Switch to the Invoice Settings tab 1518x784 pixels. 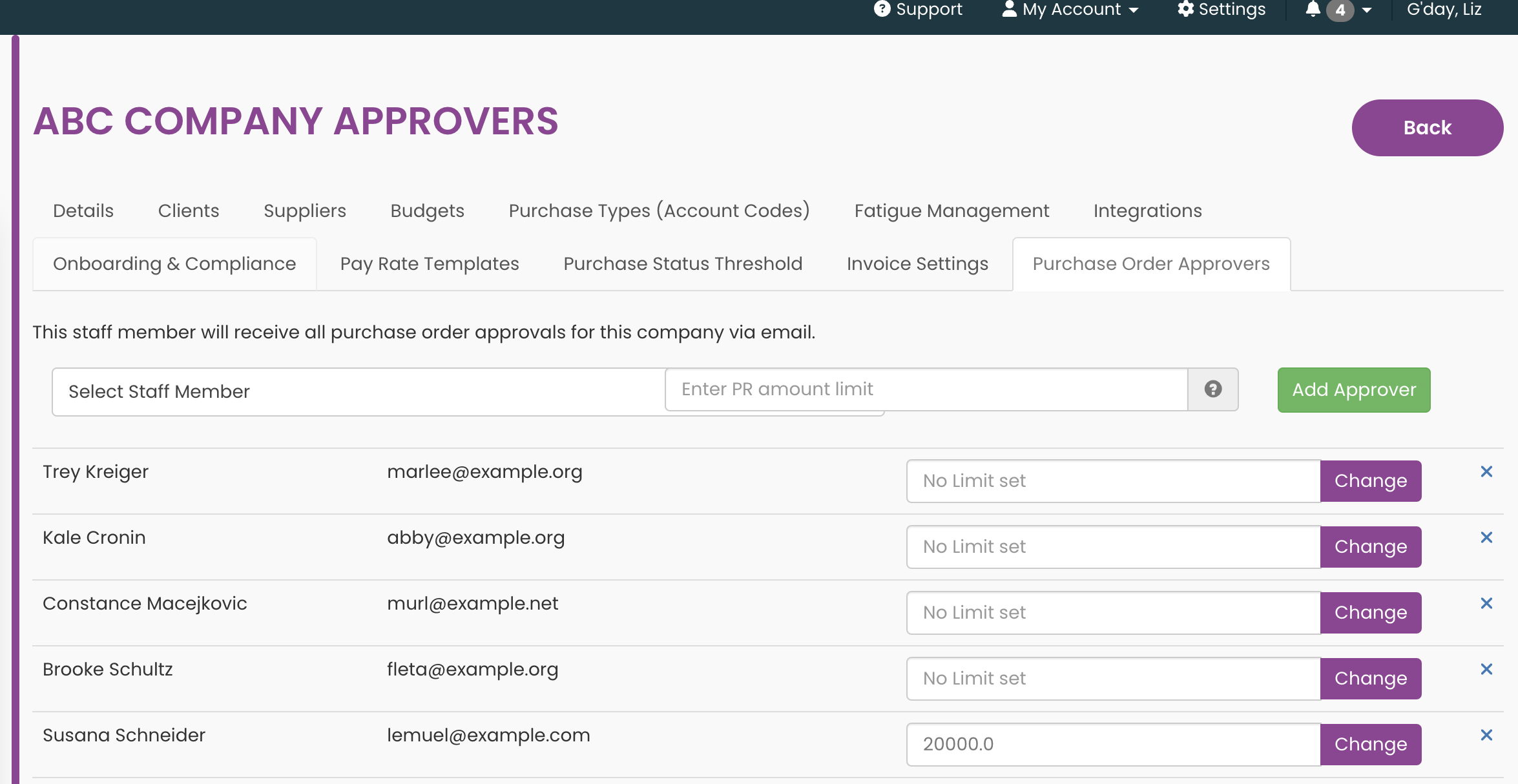[x=917, y=263]
